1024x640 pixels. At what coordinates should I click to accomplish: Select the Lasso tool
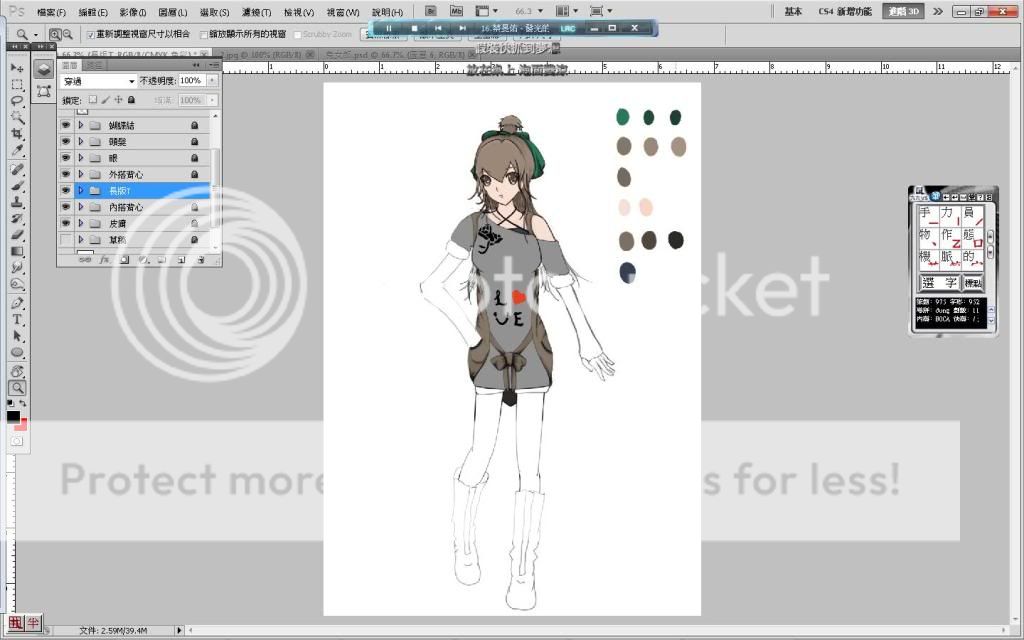[17, 101]
